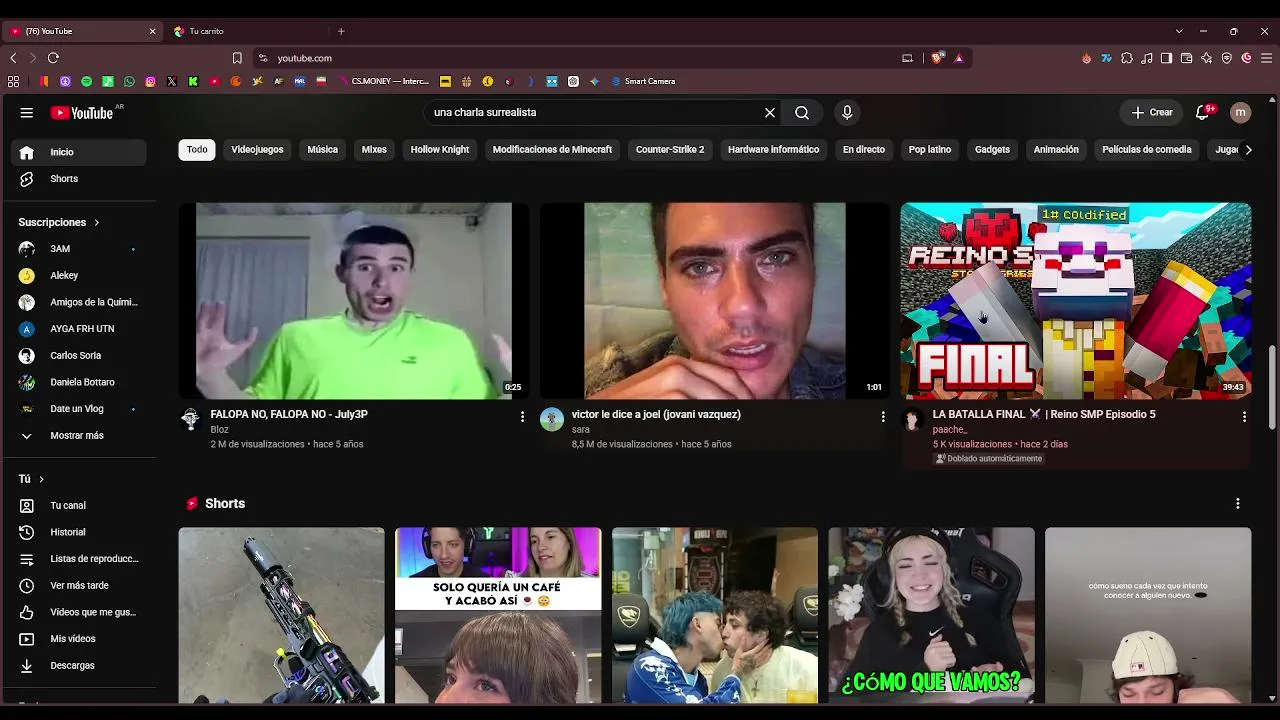Image resolution: width=1280 pixels, height=720 pixels.
Task: Open the Brave Wallet icon
Action: (x=1186, y=58)
